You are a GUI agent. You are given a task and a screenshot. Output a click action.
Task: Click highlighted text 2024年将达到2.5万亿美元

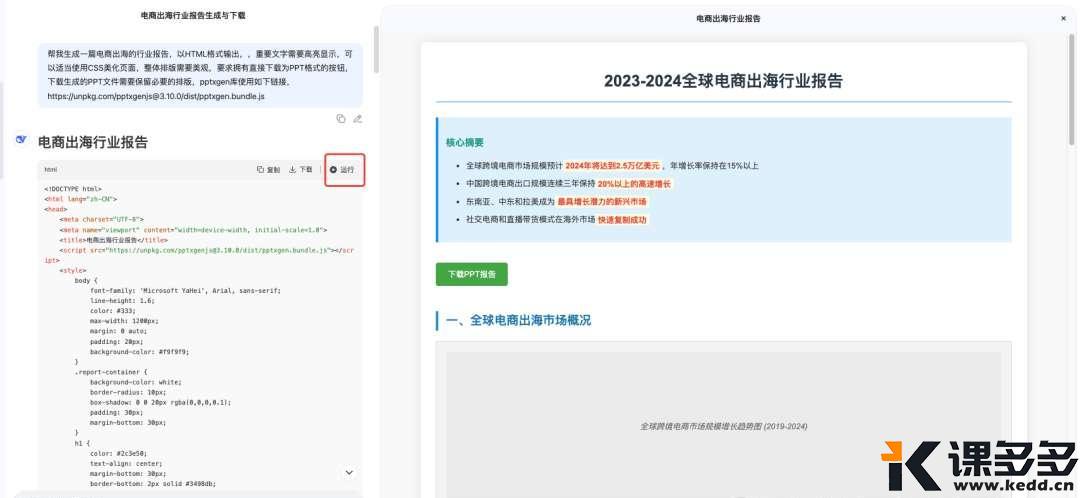613,166
